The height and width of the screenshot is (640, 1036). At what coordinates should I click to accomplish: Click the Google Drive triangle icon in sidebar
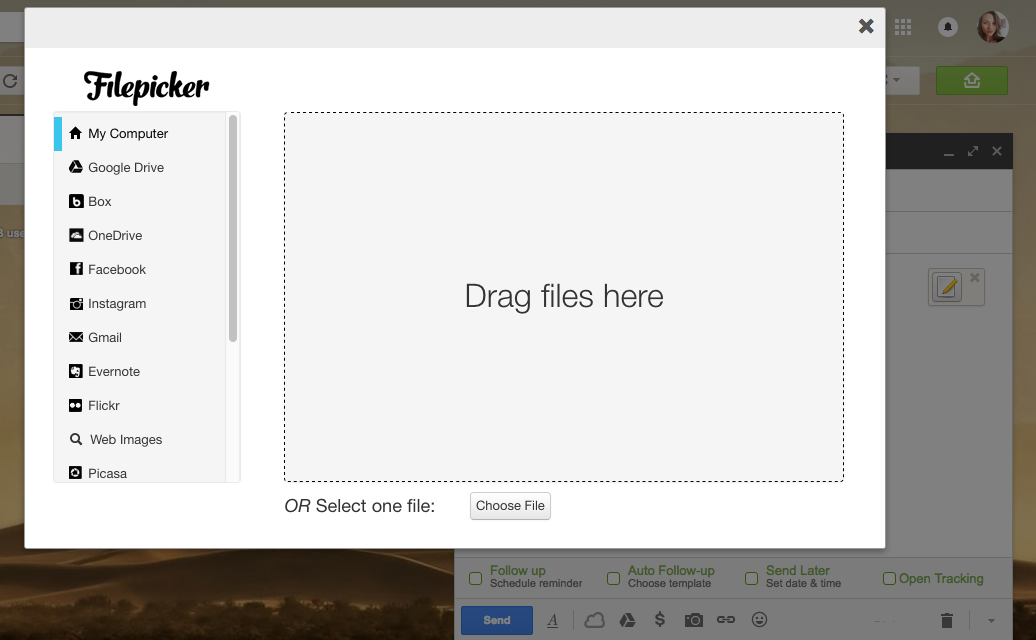click(76, 167)
